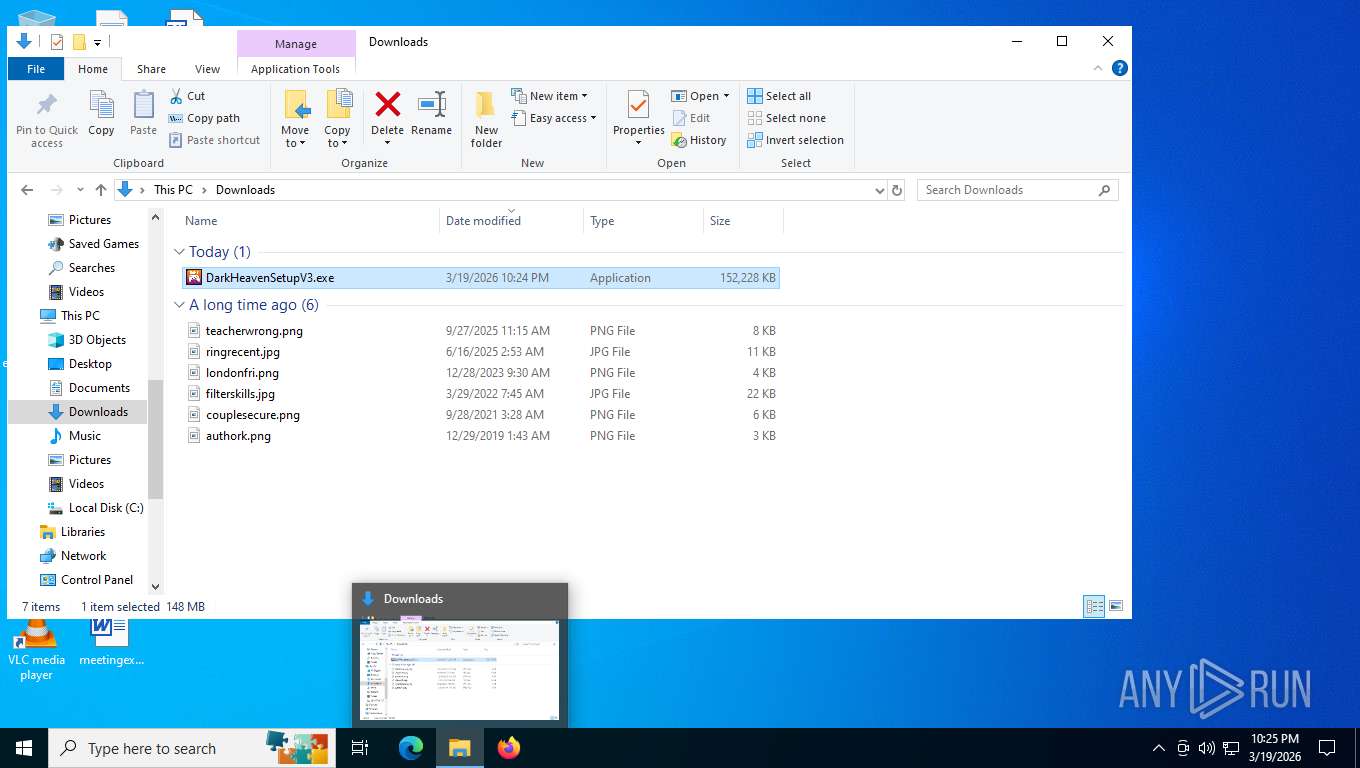
Task: Switch to the View ribbon tab
Action: pyautogui.click(x=207, y=69)
